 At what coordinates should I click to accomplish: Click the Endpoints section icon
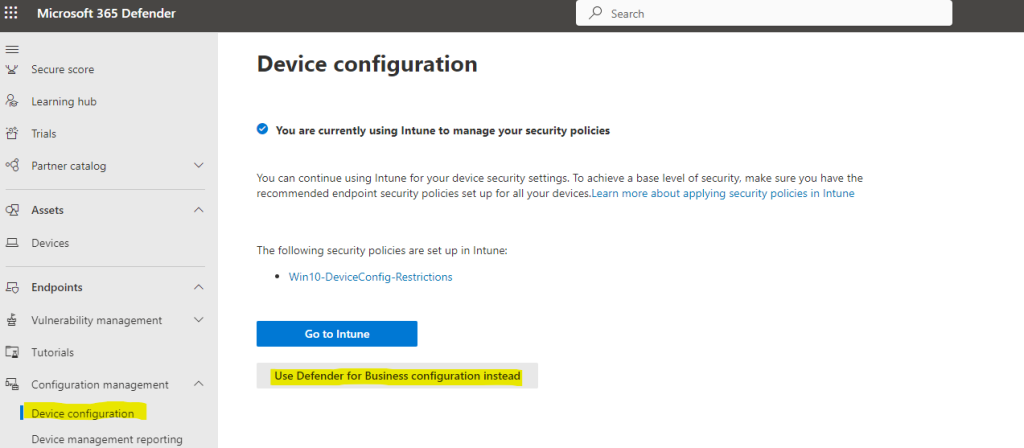[12, 287]
